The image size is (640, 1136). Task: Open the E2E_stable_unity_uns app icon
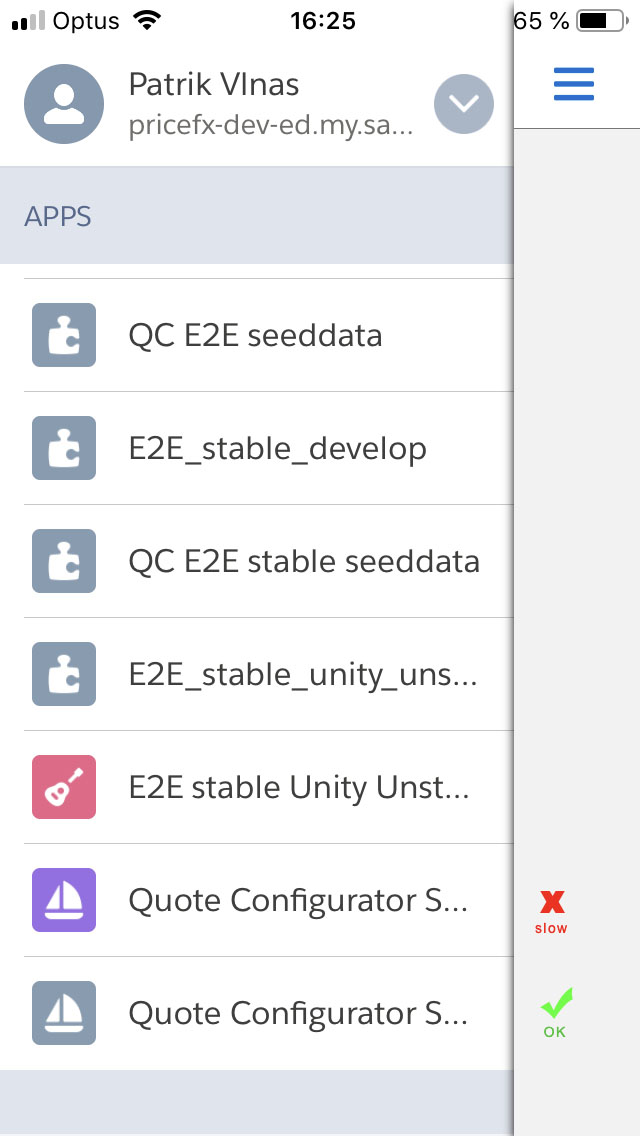tap(63, 674)
